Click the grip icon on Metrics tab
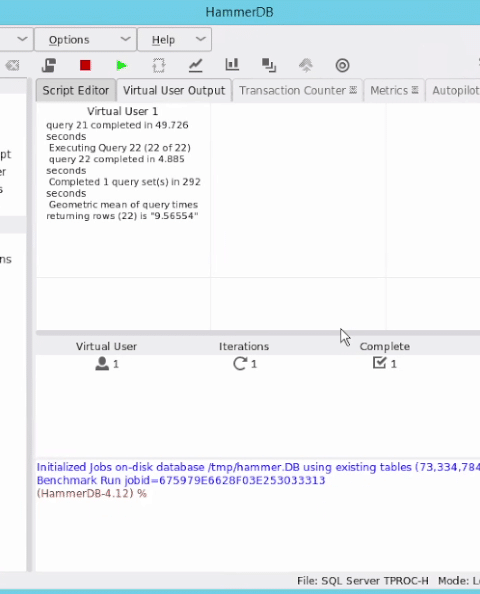Image resolution: width=480 pixels, height=594 pixels. 415,90
